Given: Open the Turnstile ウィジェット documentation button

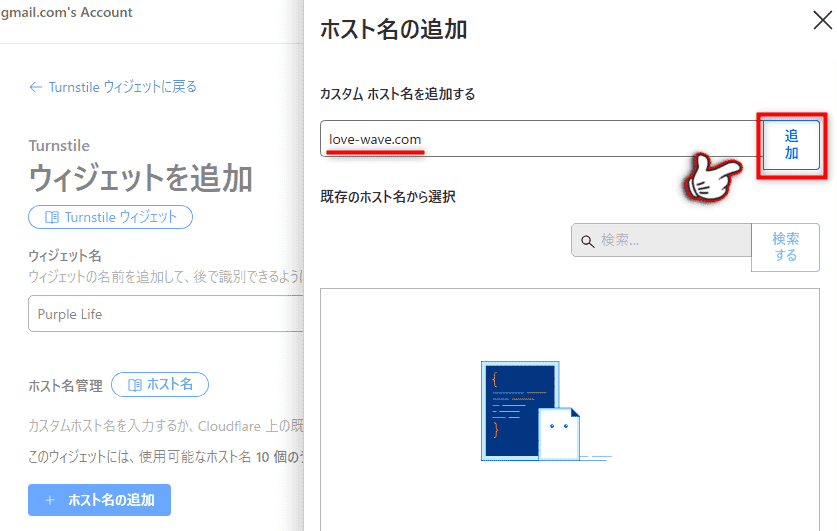Looking at the screenshot, I should point(110,217).
